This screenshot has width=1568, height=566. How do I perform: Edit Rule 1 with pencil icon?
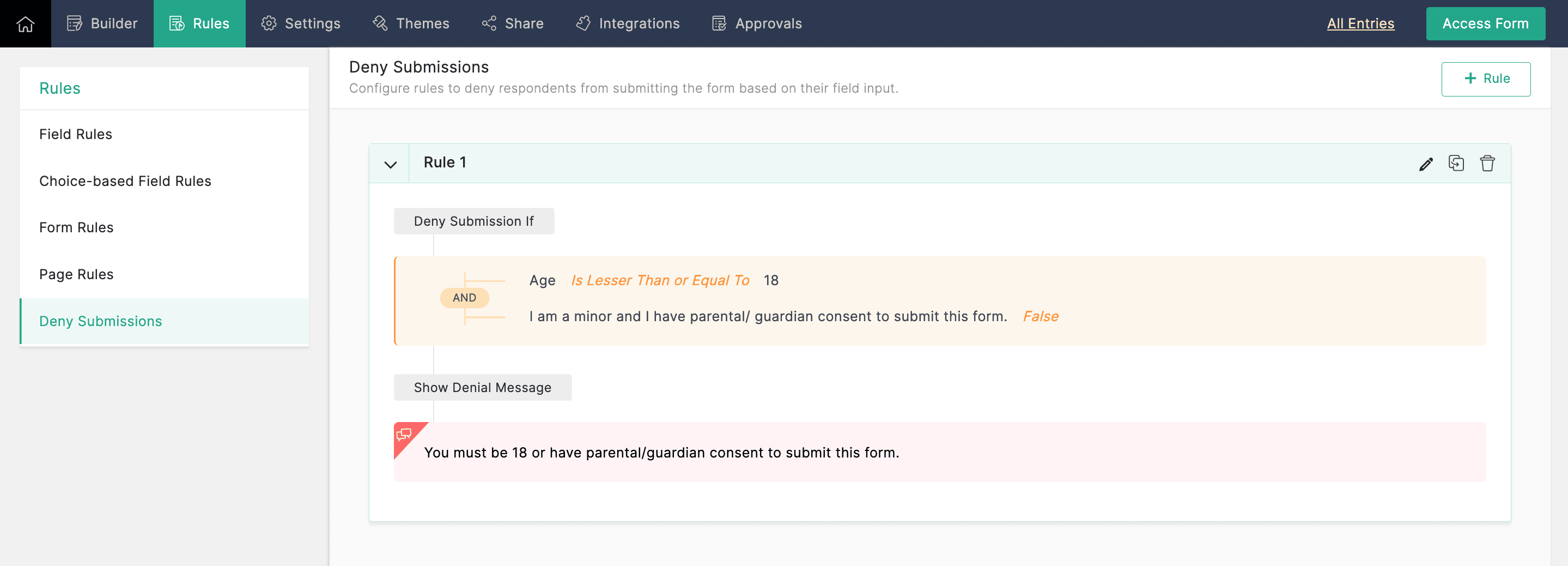1426,164
